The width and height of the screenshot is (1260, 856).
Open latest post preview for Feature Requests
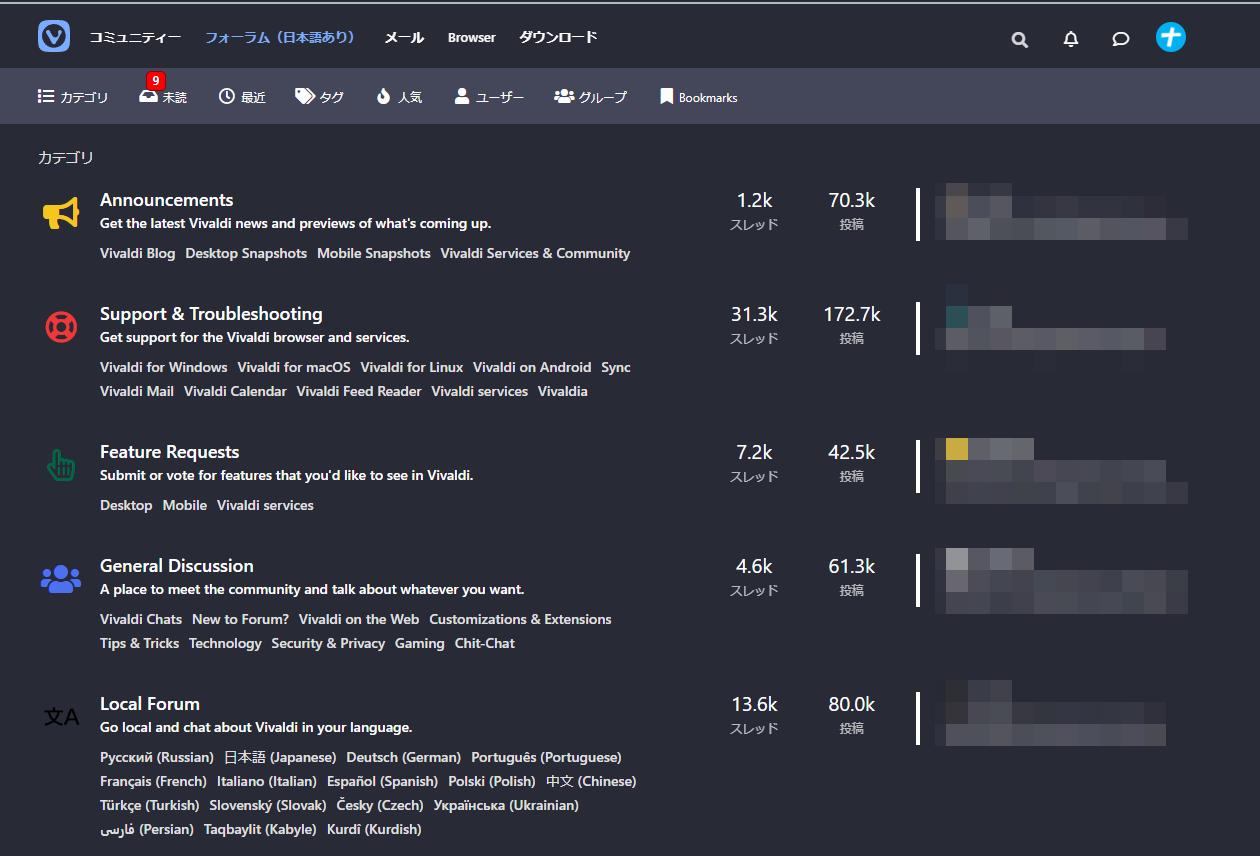pos(1061,471)
